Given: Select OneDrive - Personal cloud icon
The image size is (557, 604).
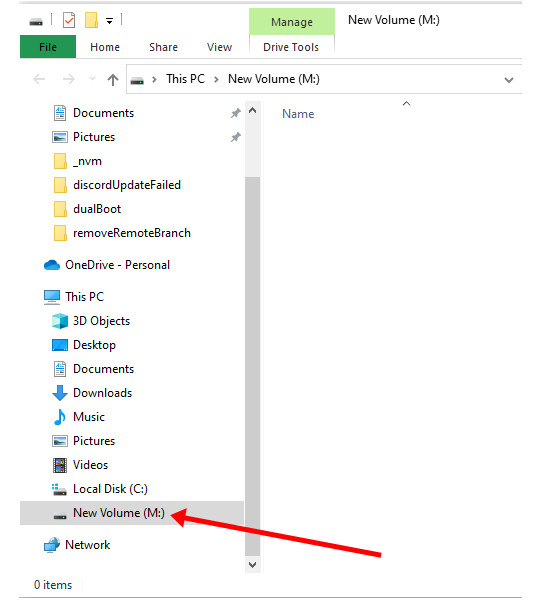Looking at the screenshot, I should click(52, 265).
